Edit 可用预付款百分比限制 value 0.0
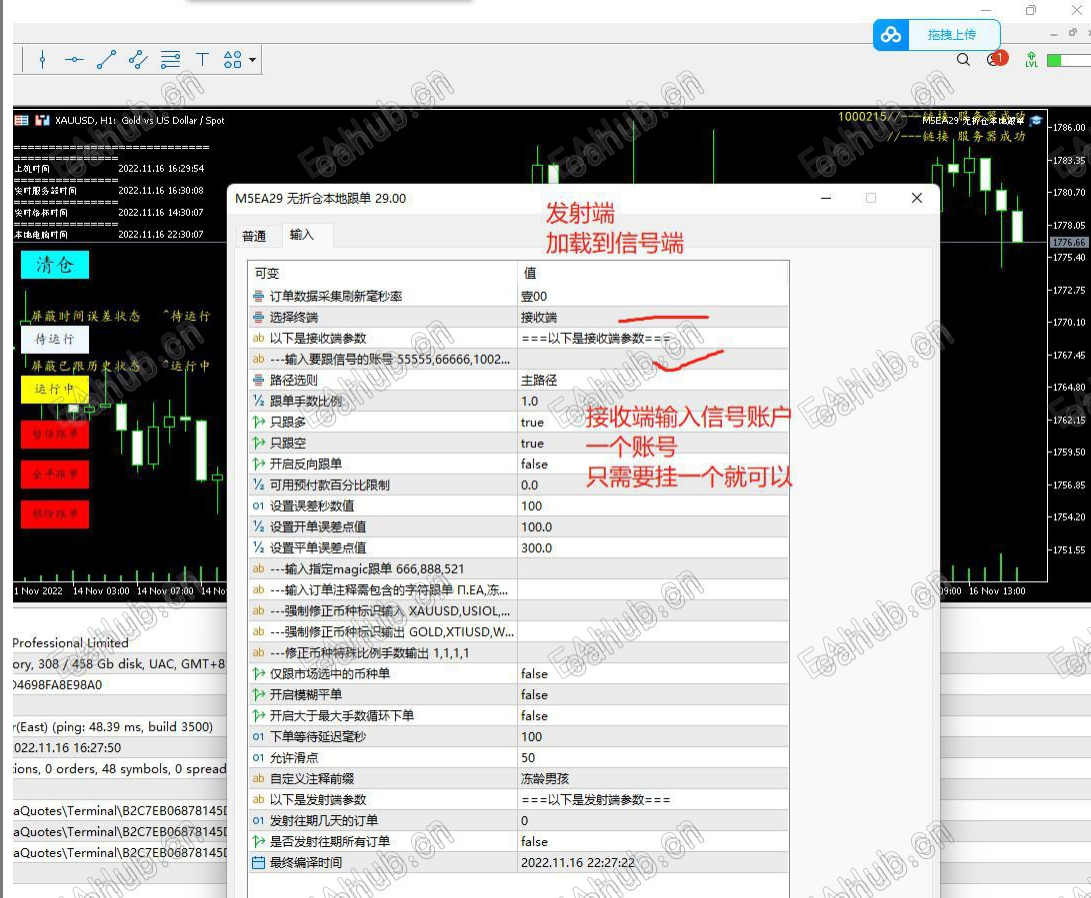 pyautogui.click(x=653, y=485)
